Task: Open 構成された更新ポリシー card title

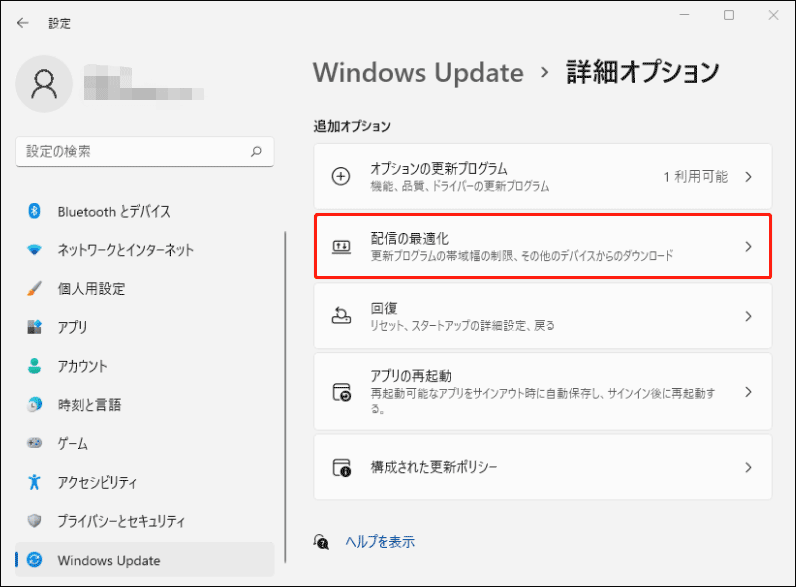Action: coord(434,467)
